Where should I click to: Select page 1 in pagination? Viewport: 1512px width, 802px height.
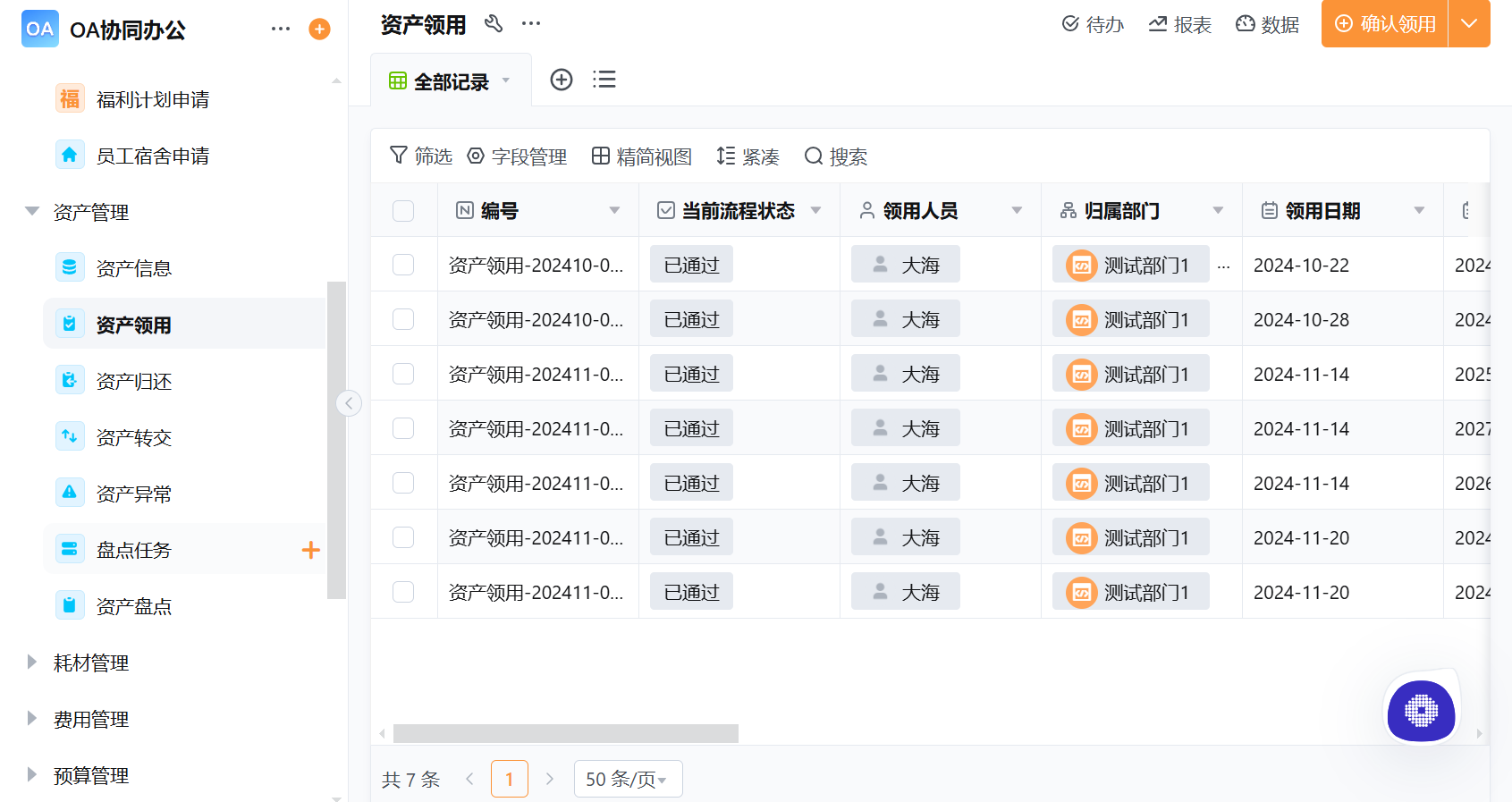pyautogui.click(x=510, y=779)
